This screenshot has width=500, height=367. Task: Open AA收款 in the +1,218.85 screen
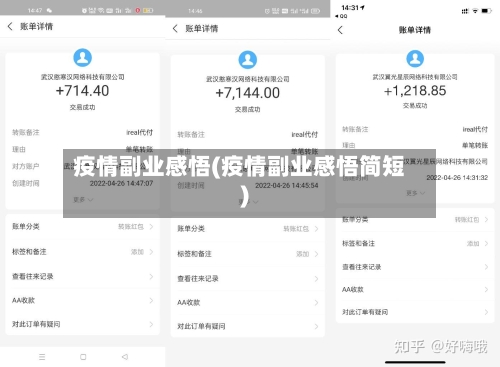(415, 289)
